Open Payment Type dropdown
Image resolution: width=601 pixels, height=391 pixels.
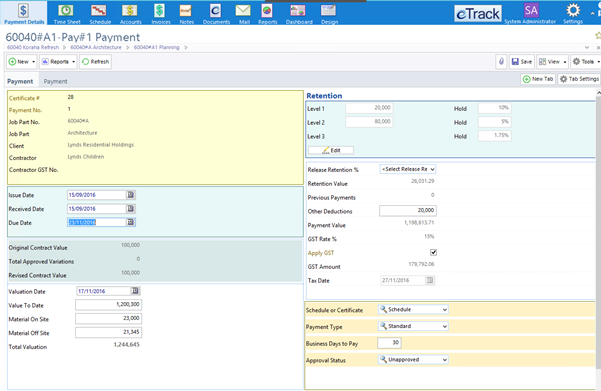click(x=413, y=326)
